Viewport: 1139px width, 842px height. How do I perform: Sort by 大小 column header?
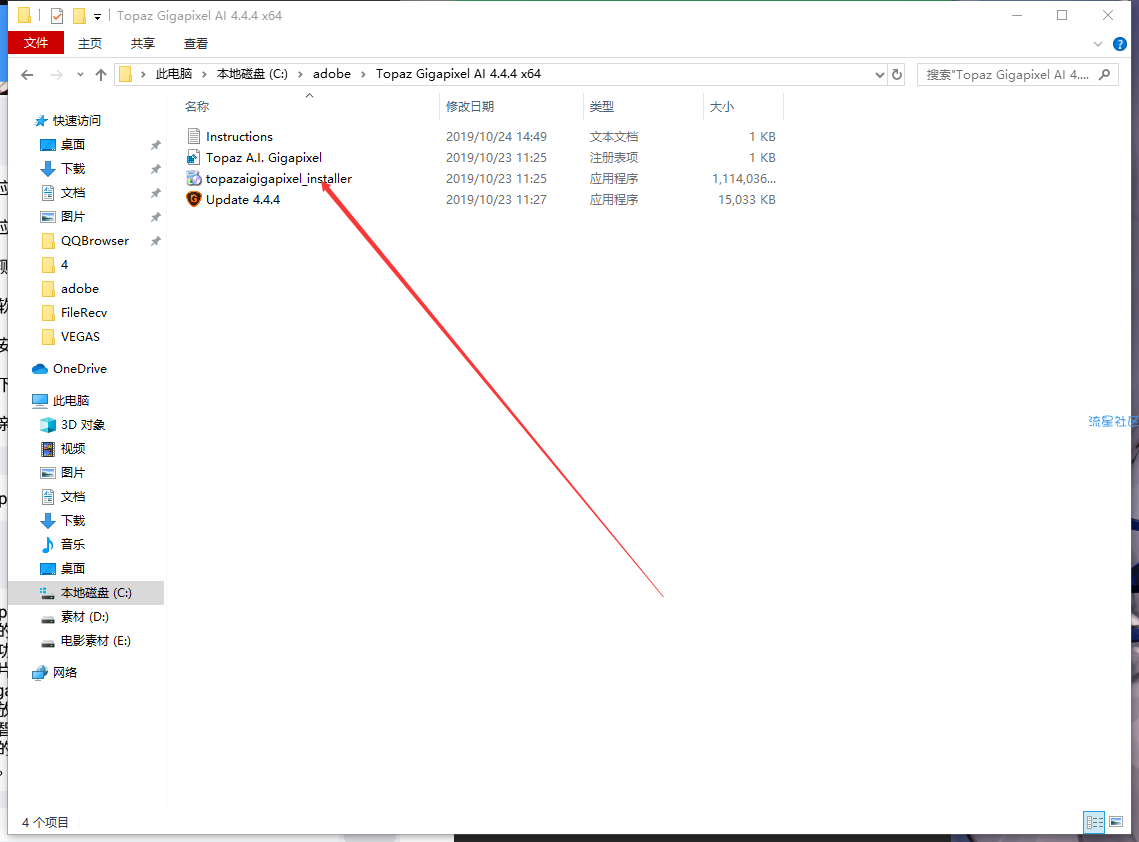(721, 107)
